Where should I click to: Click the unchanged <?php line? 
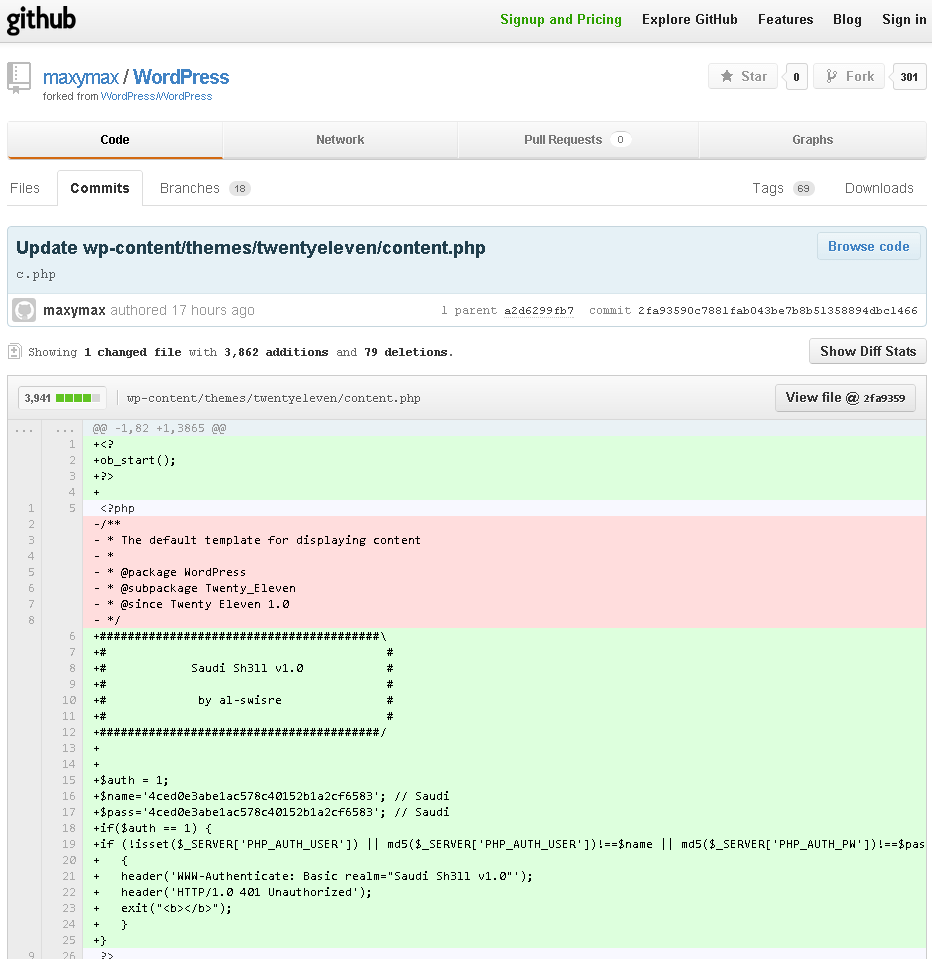click(x=504, y=508)
